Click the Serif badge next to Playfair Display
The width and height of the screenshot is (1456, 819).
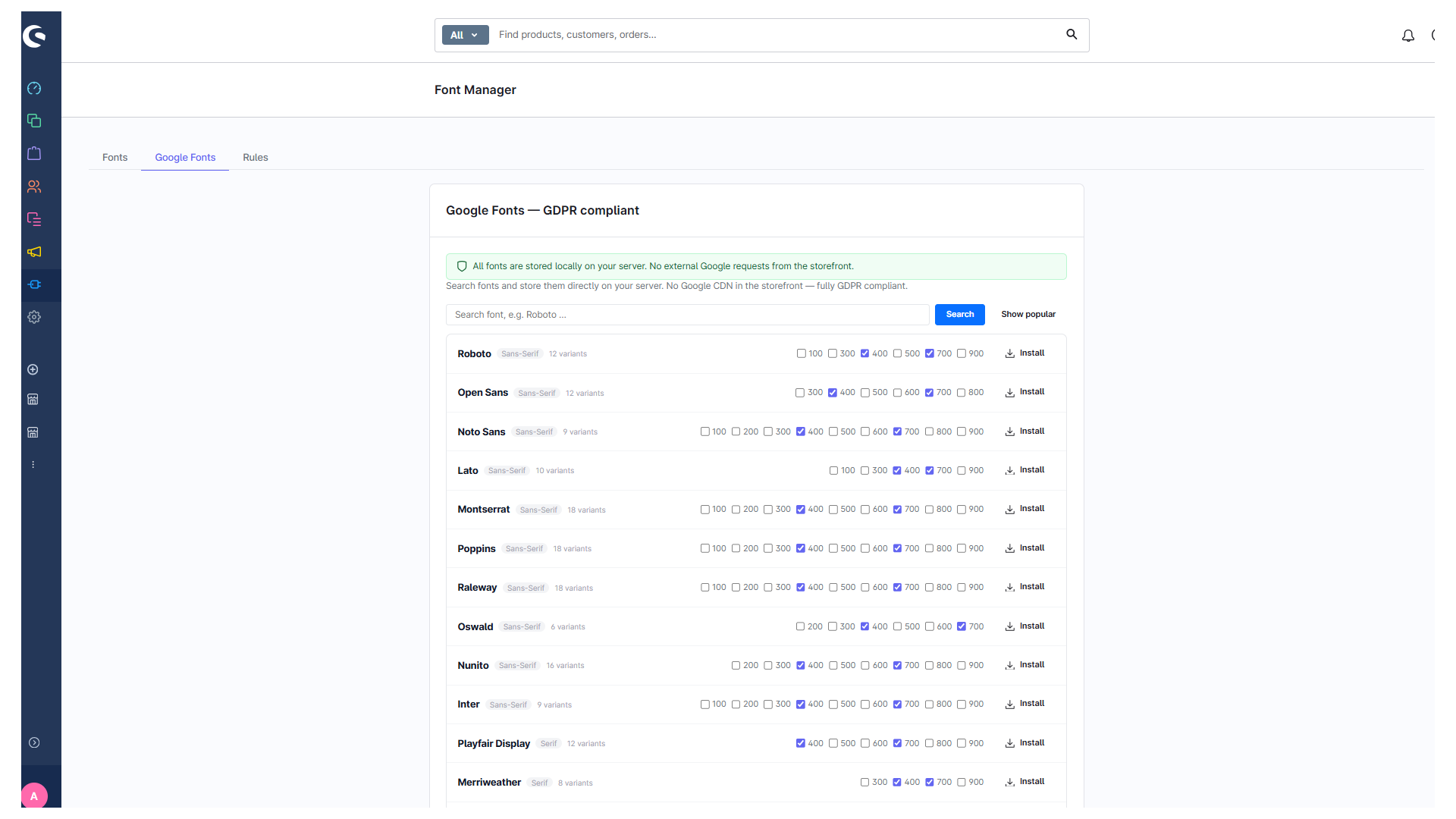(x=549, y=744)
